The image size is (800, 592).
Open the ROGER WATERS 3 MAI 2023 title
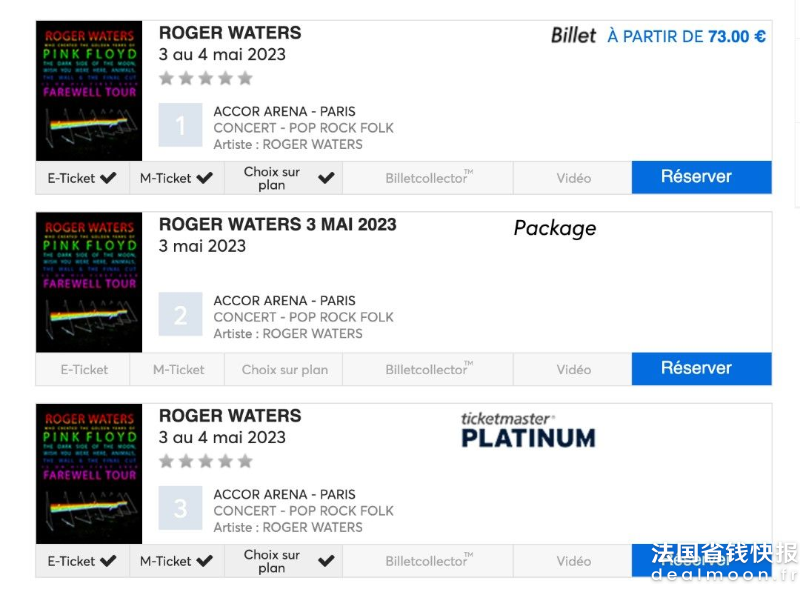[278, 225]
